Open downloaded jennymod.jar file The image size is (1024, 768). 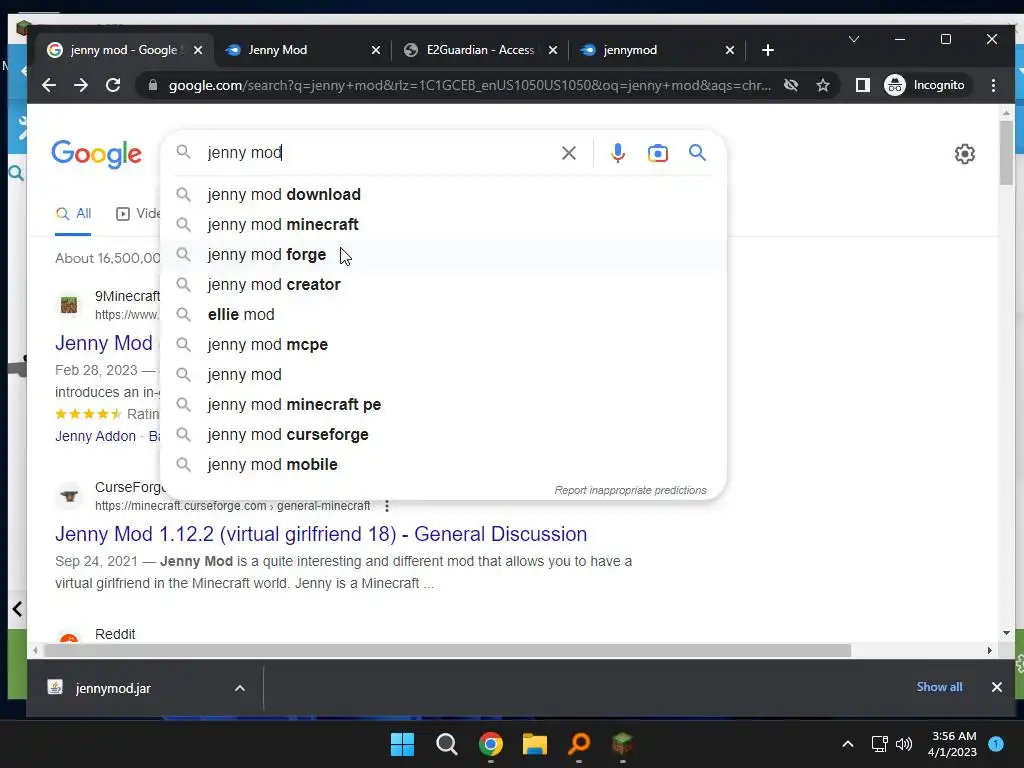click(113, 688)
